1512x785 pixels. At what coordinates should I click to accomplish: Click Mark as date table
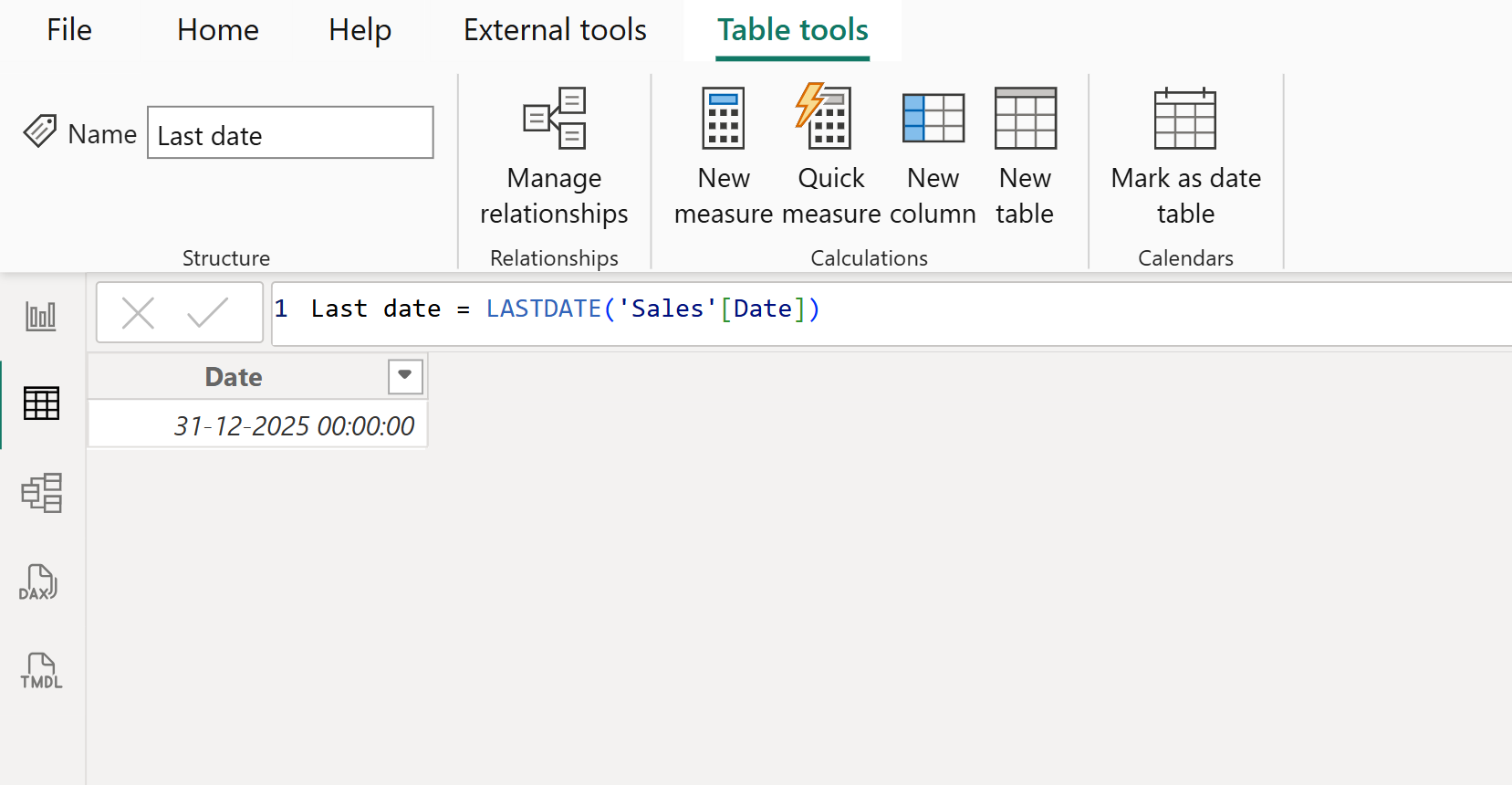pyautogui.click(x=1185, y=155)
